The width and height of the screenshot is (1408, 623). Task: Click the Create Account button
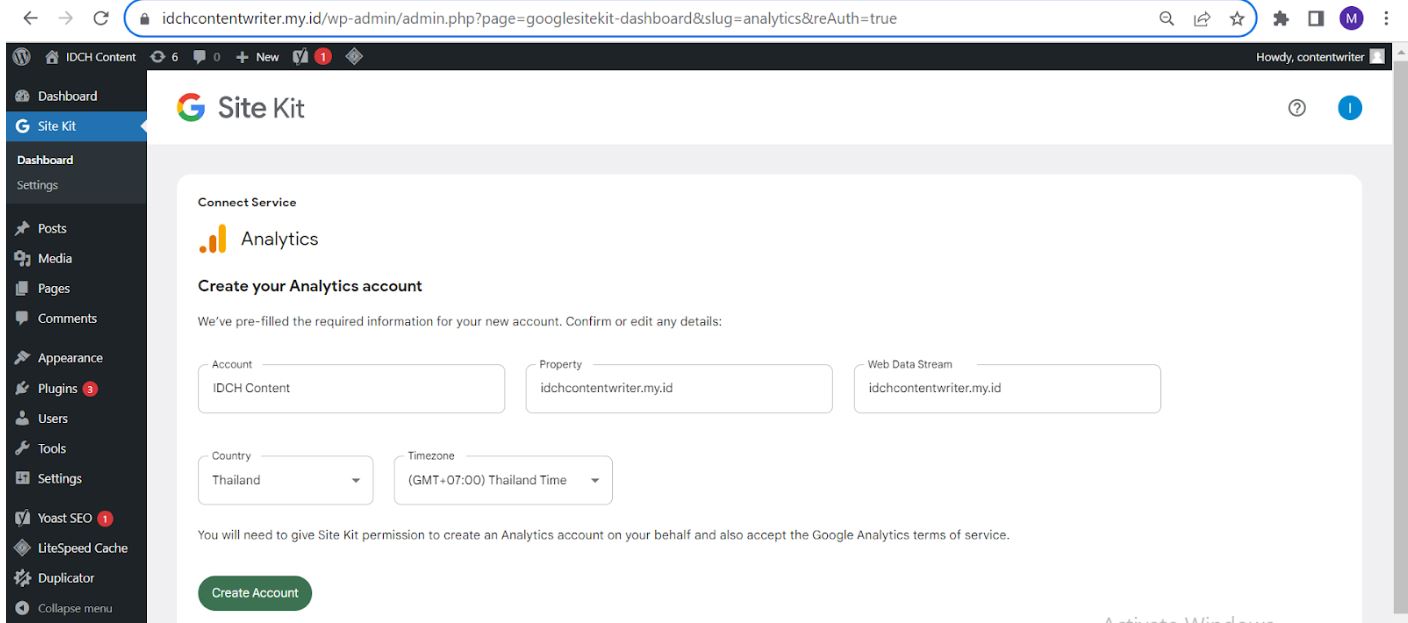point(255,592)
